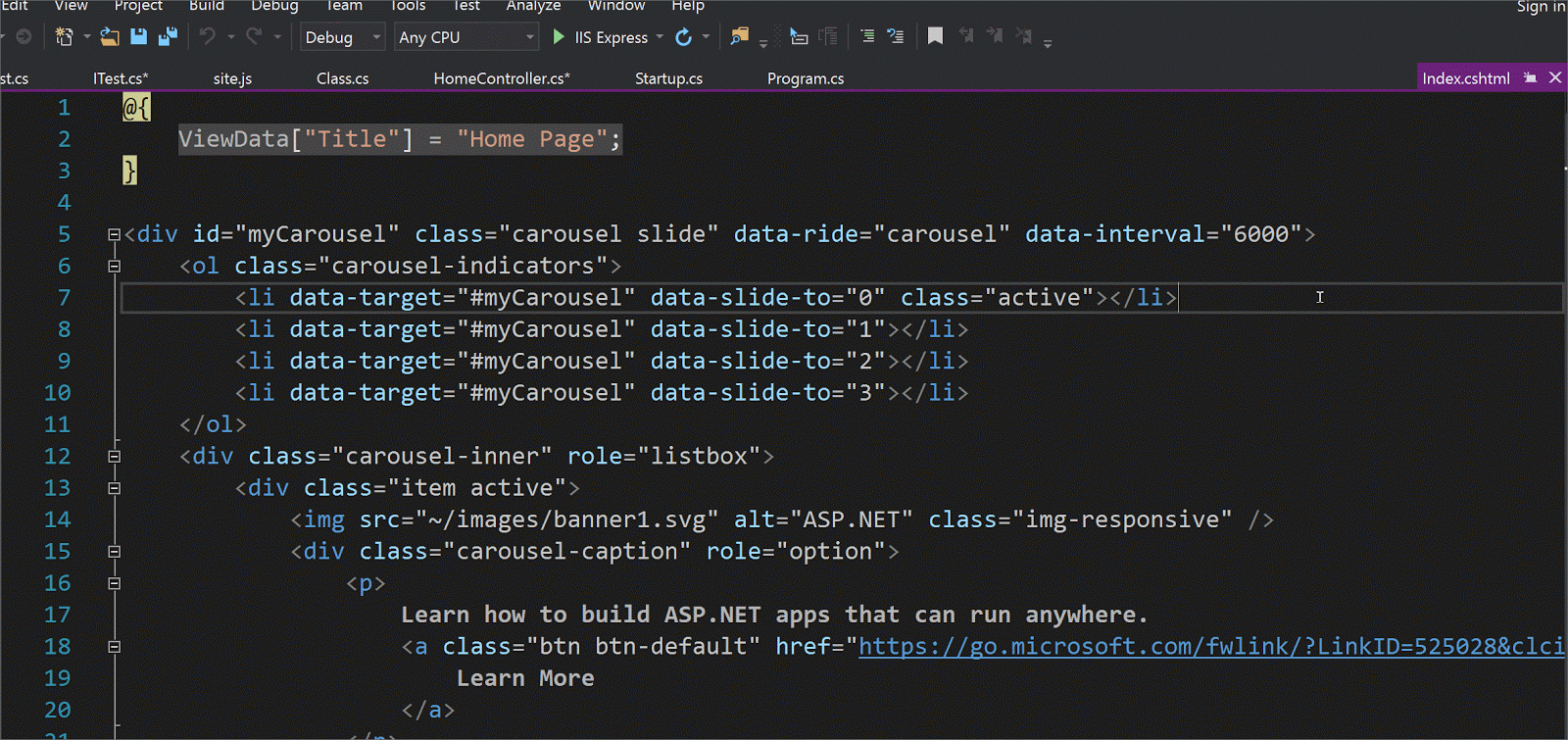Toggle a bookmark with the bookmark icon
This screenshot has width=1568, height=740.
(x=936, y=36)
